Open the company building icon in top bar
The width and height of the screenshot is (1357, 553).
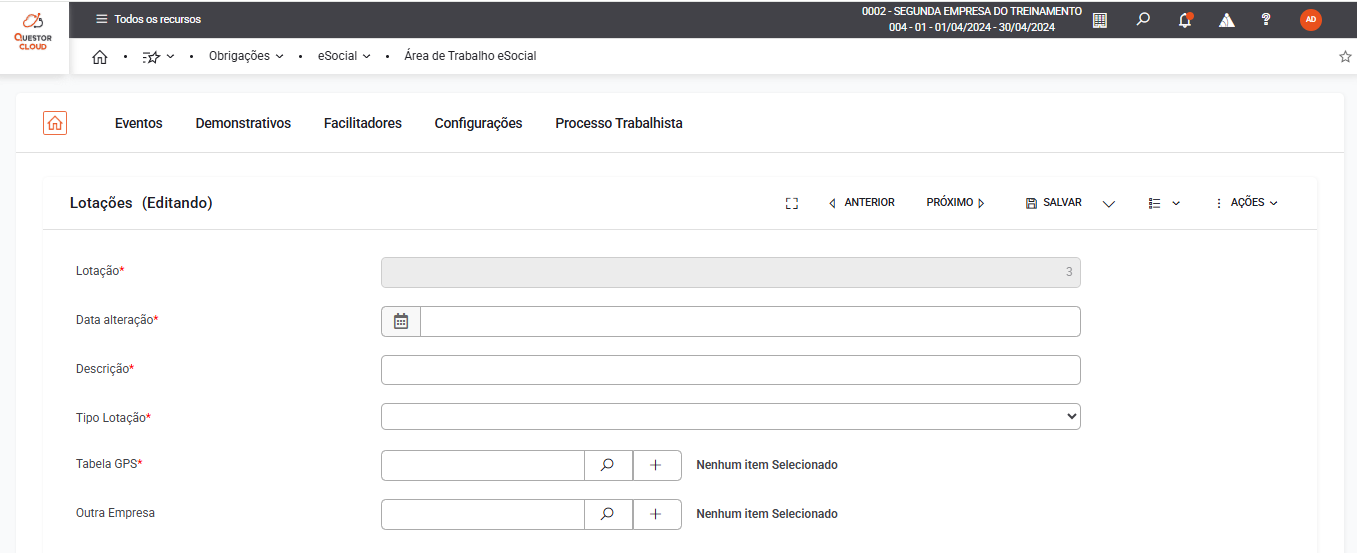(1100, 19)
